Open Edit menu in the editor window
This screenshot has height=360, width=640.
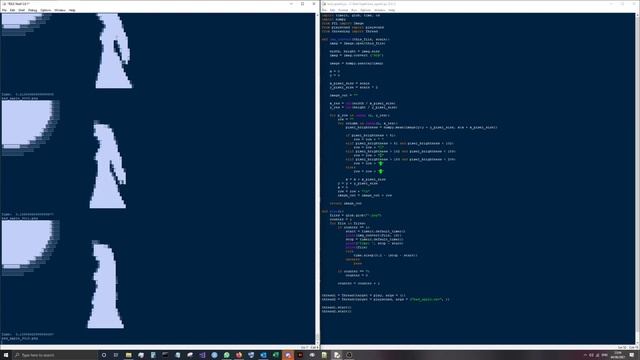point(333,10)
